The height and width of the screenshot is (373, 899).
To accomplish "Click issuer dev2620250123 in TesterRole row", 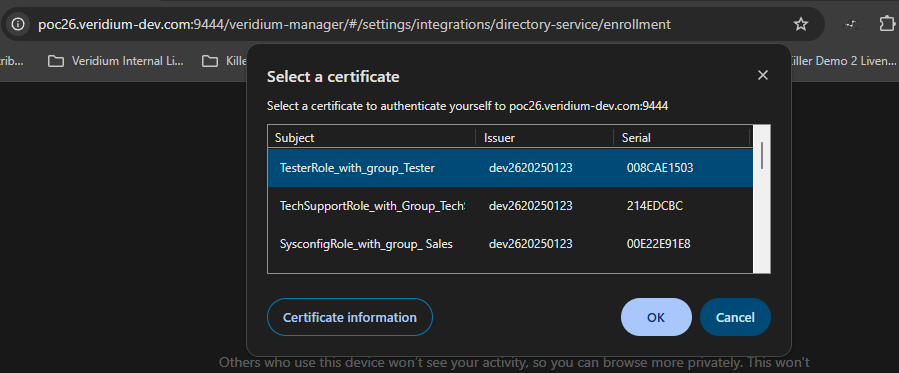I will click(x=530, y=168).
